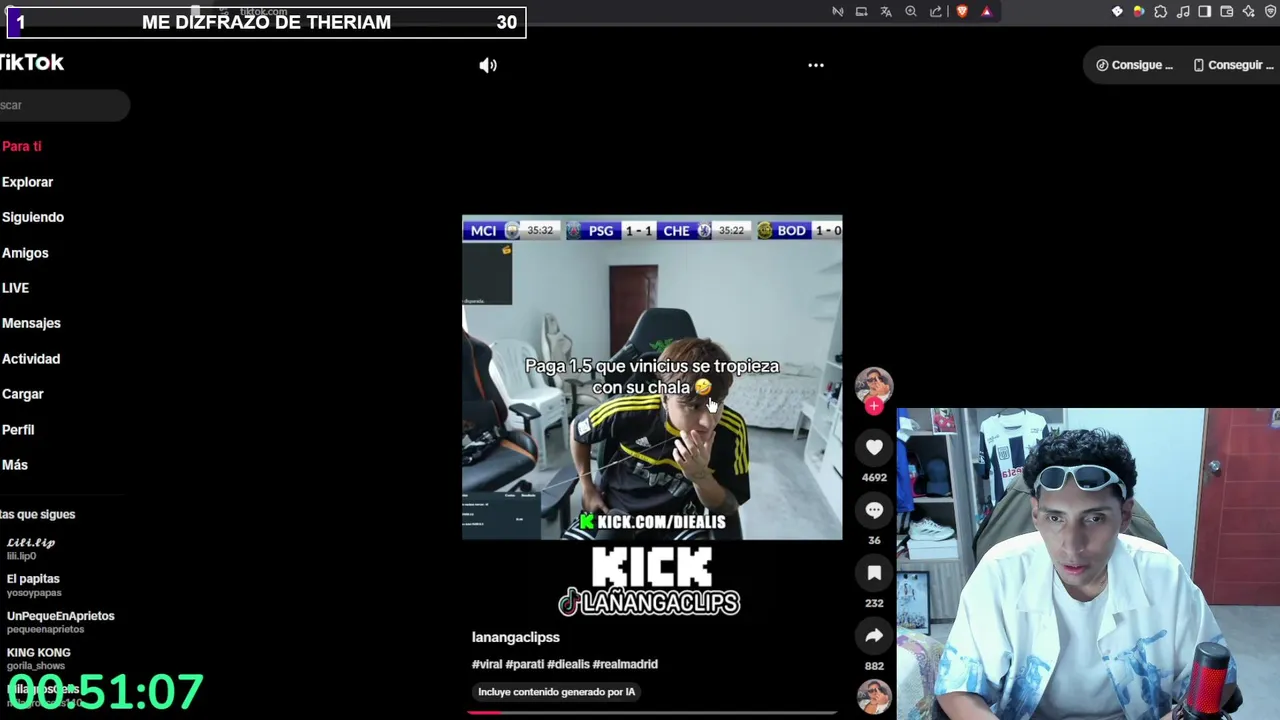Click the 4692 likes count
This screenshot has width=1280, height=720.
click(x=874, y=477)
